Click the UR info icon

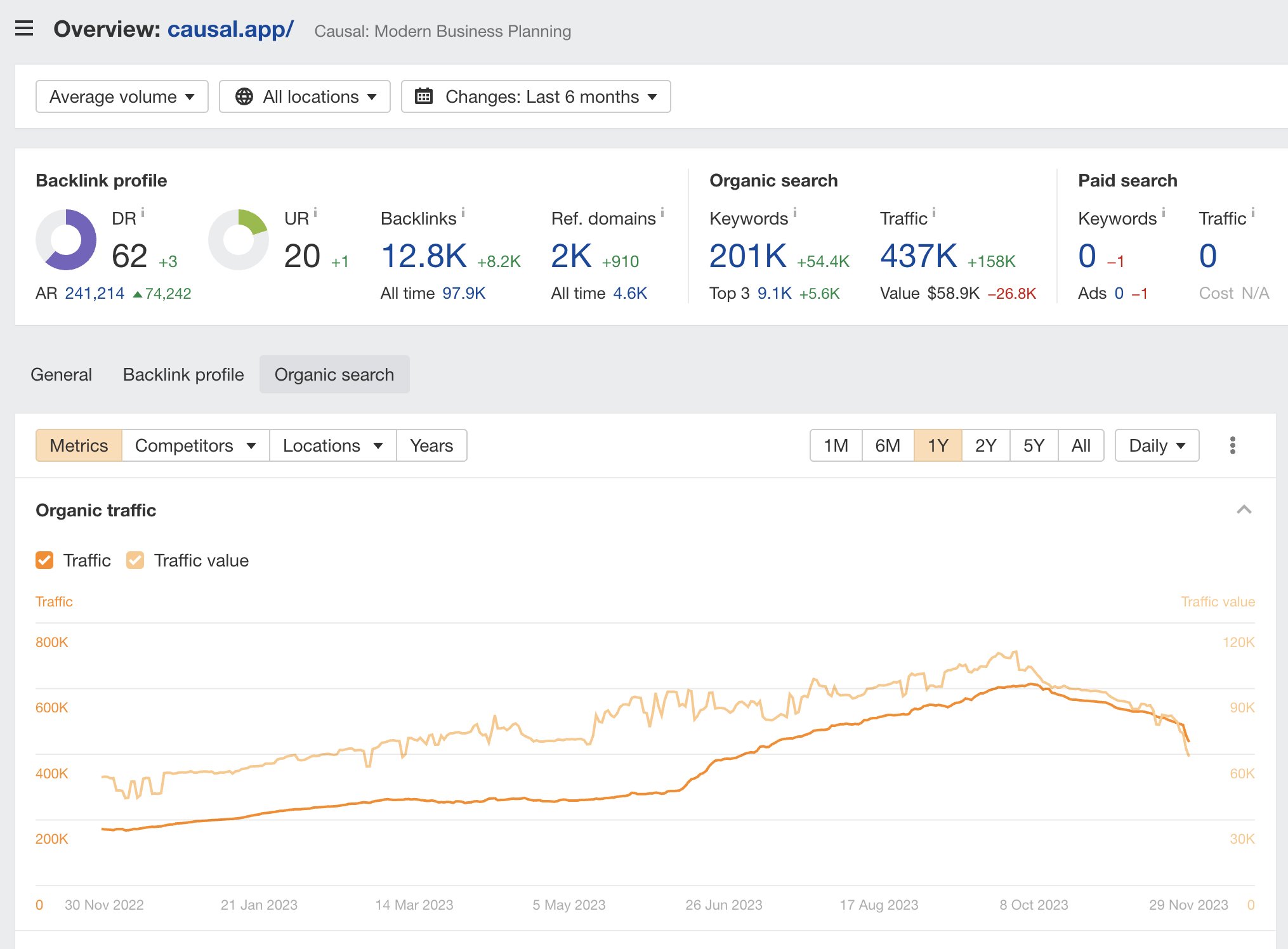pos(315,212)
